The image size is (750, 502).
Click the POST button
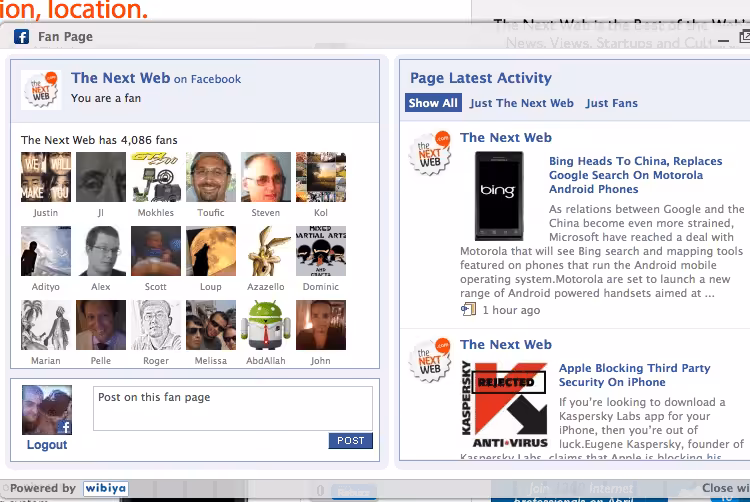click(351, 441)
